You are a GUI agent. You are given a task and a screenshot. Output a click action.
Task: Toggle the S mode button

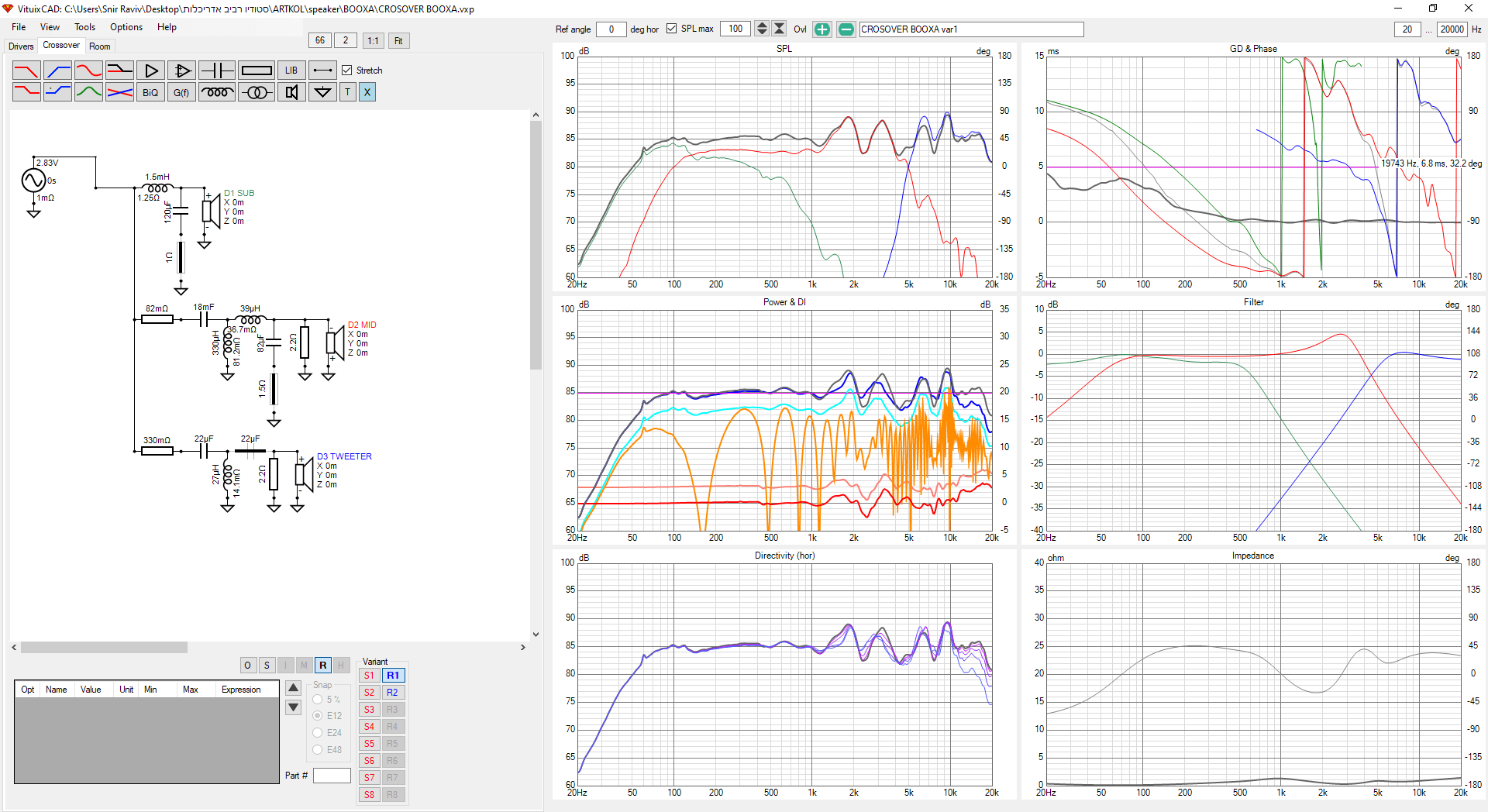[x=267, y=666]
